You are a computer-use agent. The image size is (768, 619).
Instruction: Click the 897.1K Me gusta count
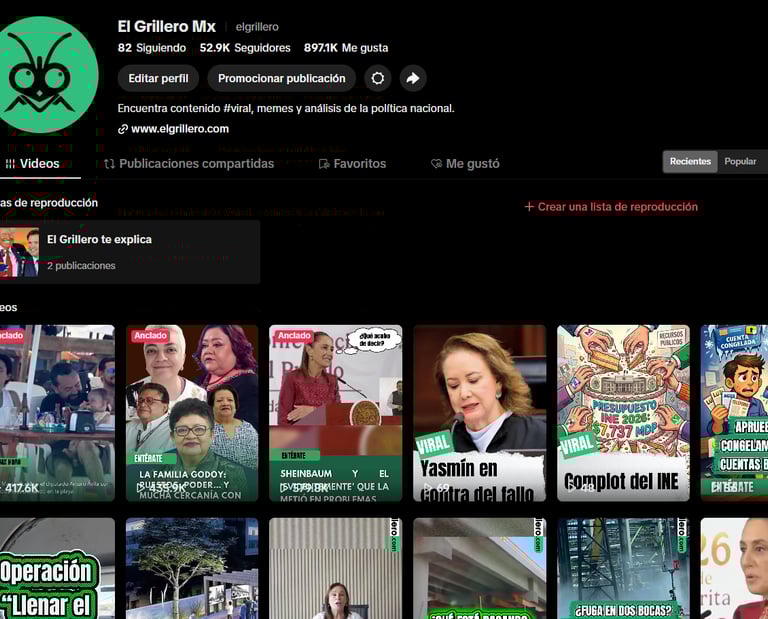click(x=346, y=48)
